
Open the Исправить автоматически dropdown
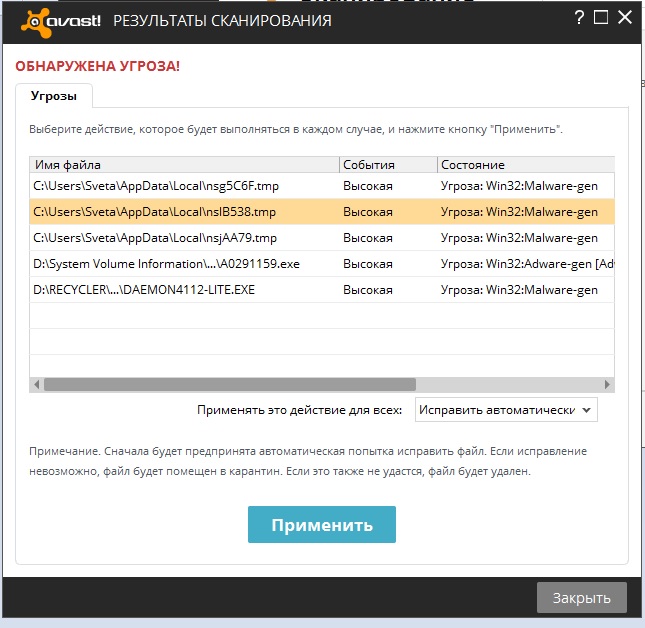(x=506, y=410)
